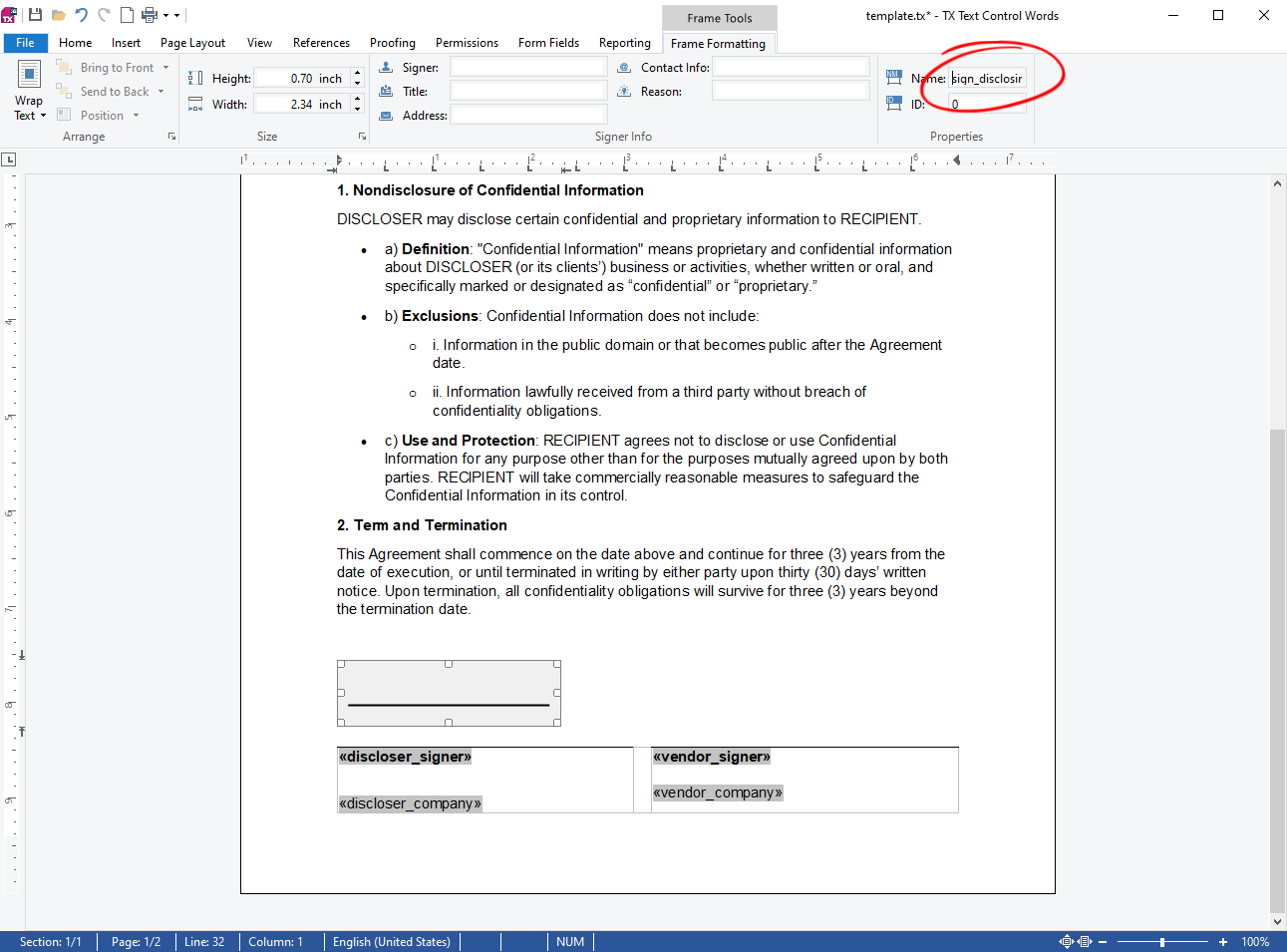The width and height of the screenshot is (1287, 952).
Task: Click the Name field containing sign_disclosir
Action: [x=987, y=78]
